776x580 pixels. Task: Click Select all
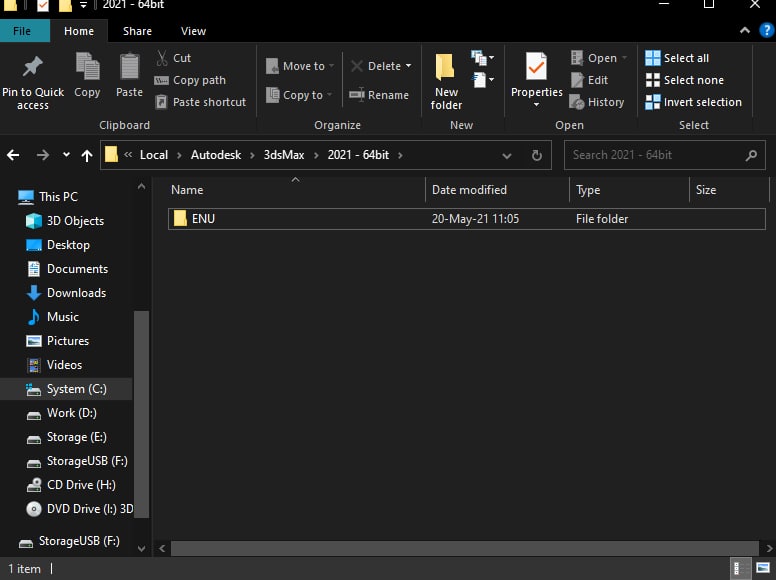677,58
